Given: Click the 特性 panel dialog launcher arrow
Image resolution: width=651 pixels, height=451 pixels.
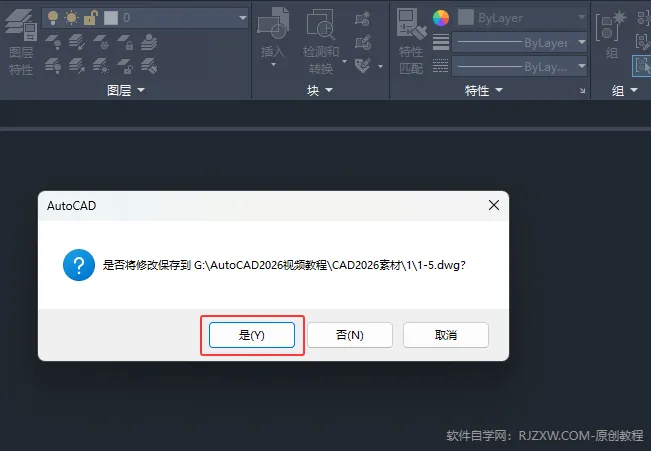Looking at the screenshot, I should pyautogui.click(x=582, y=91).
